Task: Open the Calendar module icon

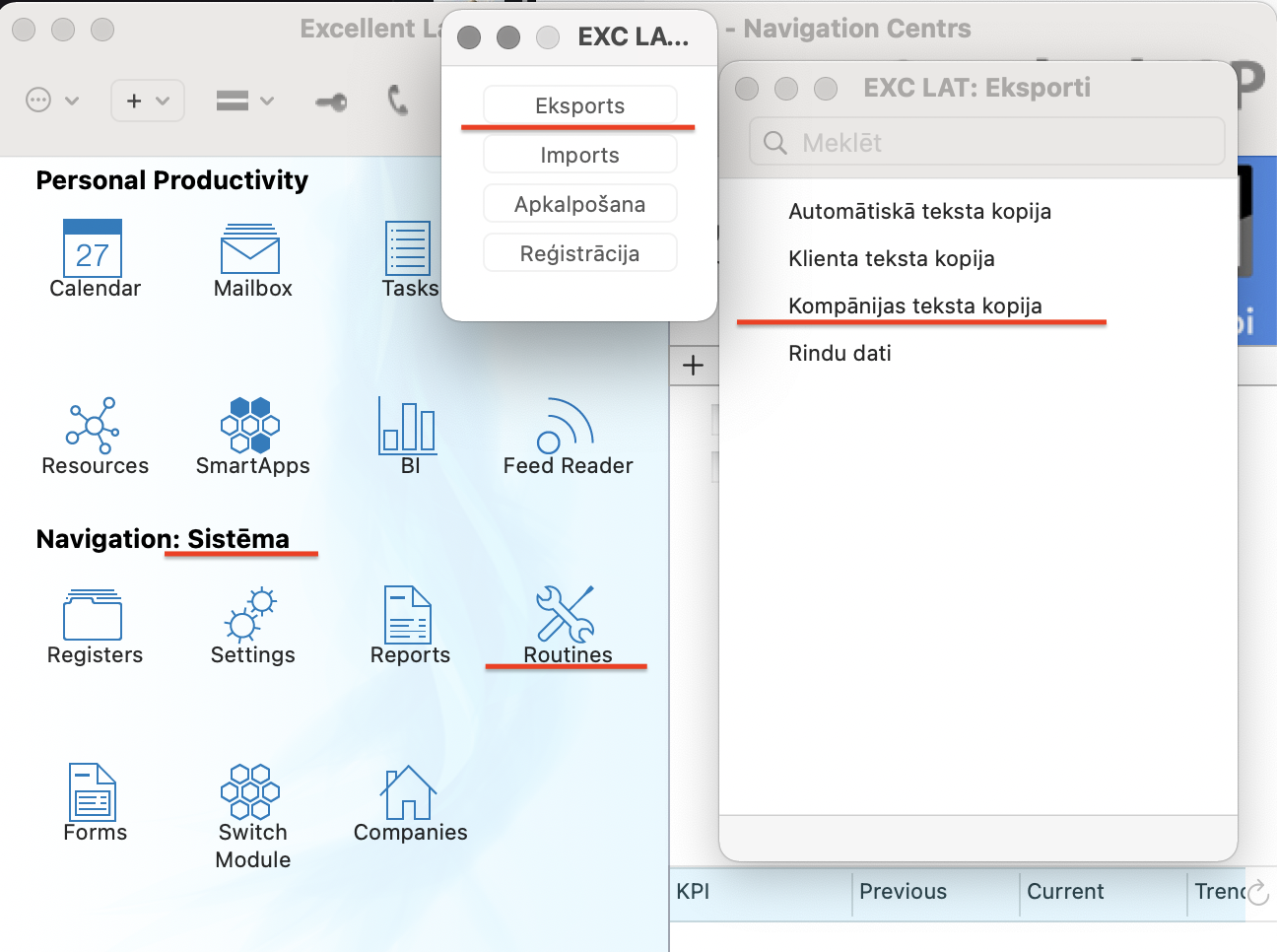Action: (x=94, y=249)
